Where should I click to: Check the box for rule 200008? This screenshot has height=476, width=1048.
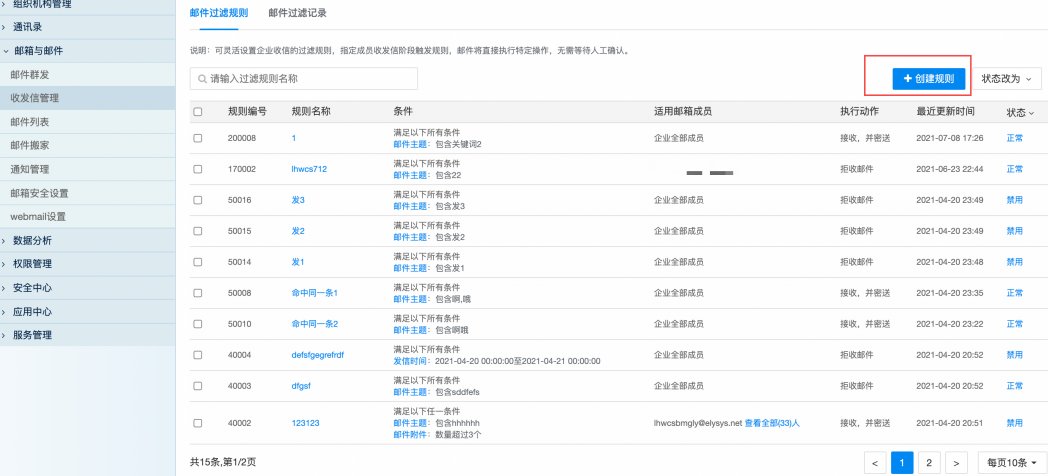coord(198,138)
